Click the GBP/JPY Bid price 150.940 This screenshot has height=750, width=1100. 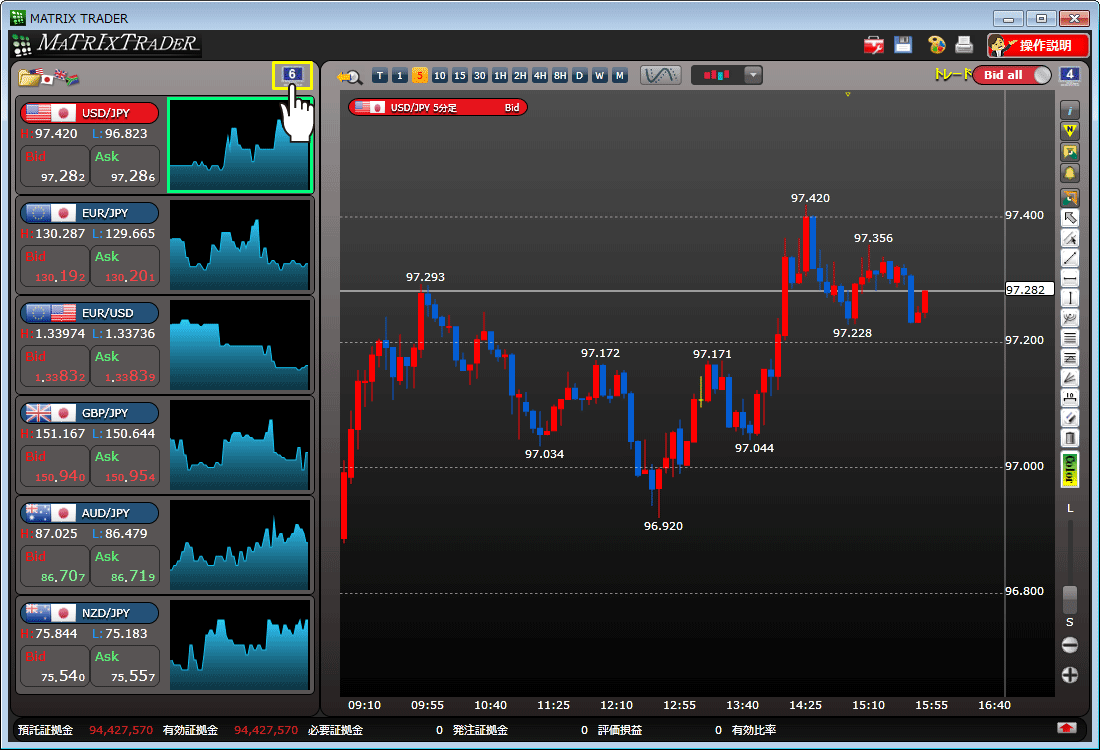coord(55,467)
